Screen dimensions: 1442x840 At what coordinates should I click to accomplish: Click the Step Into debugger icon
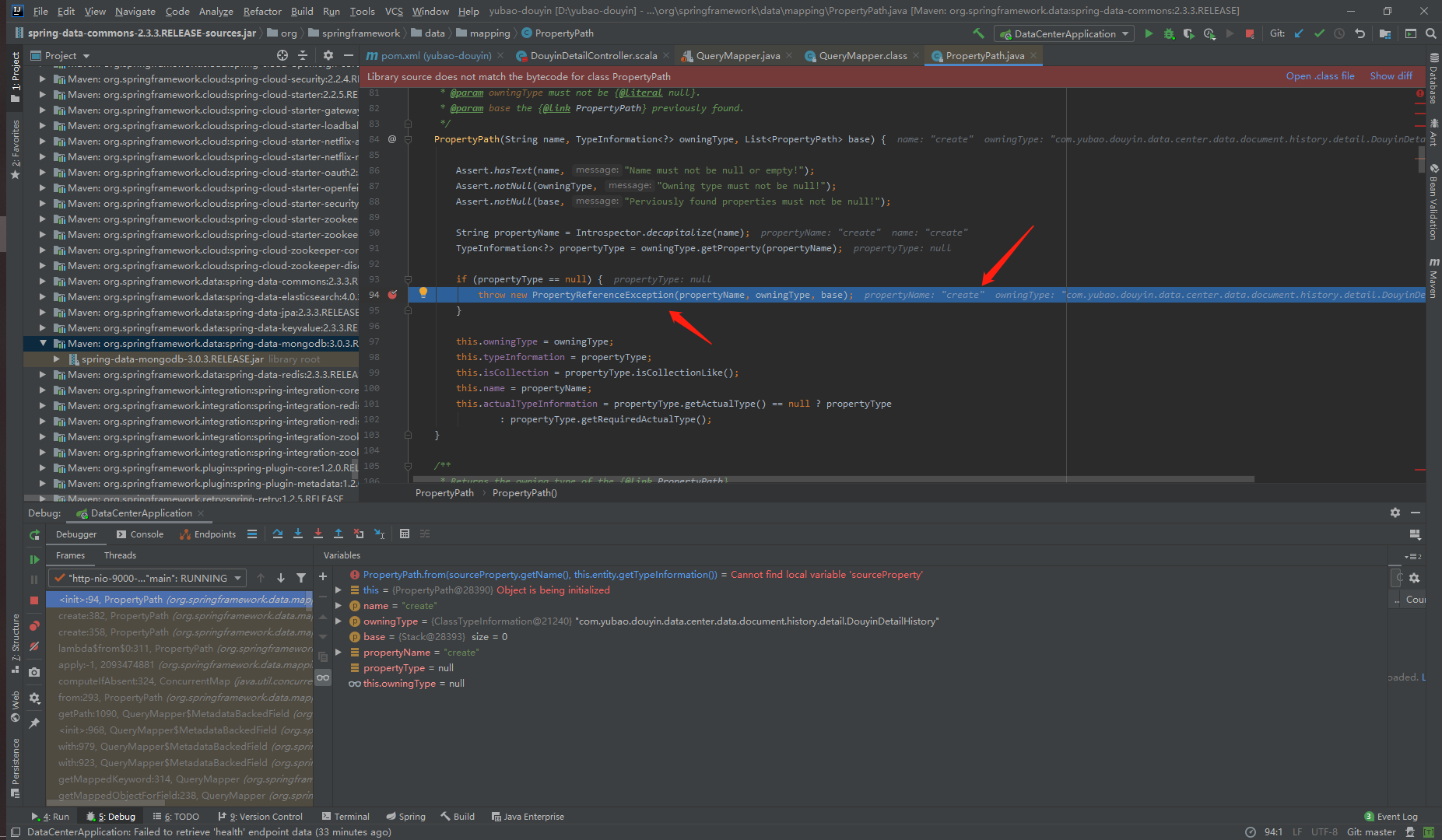pyautogui.click(x=298, y=534)
